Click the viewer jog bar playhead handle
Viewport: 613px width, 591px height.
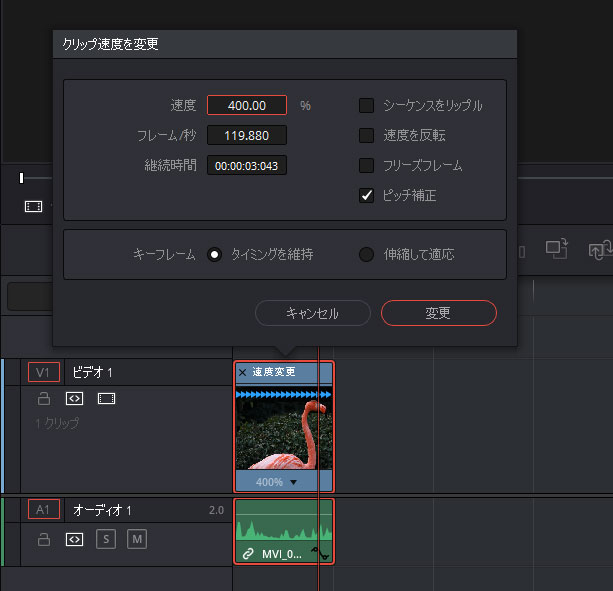pos(22,178)
